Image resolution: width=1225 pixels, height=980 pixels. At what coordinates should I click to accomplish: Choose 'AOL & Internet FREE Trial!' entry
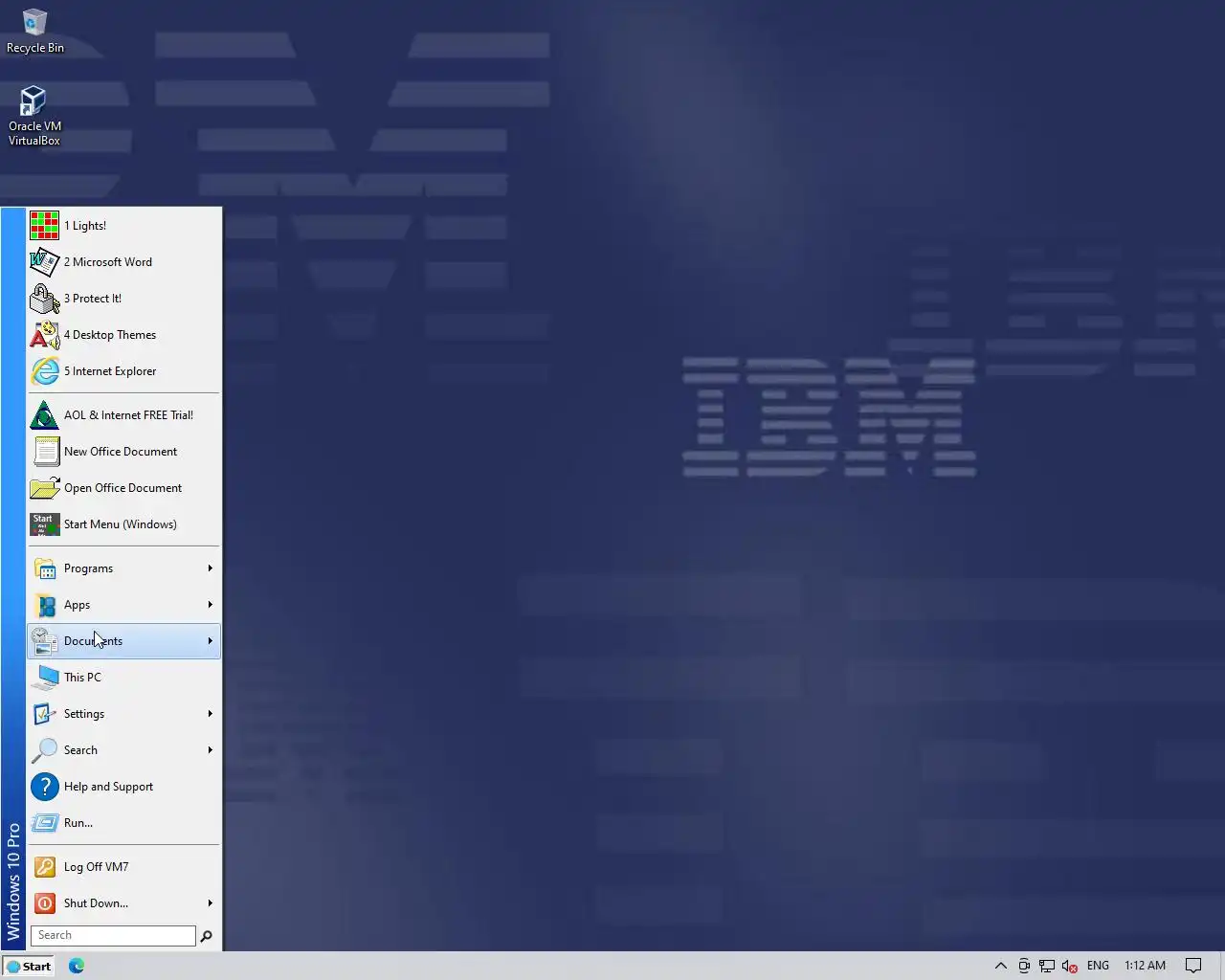click(x=124, y=415)
